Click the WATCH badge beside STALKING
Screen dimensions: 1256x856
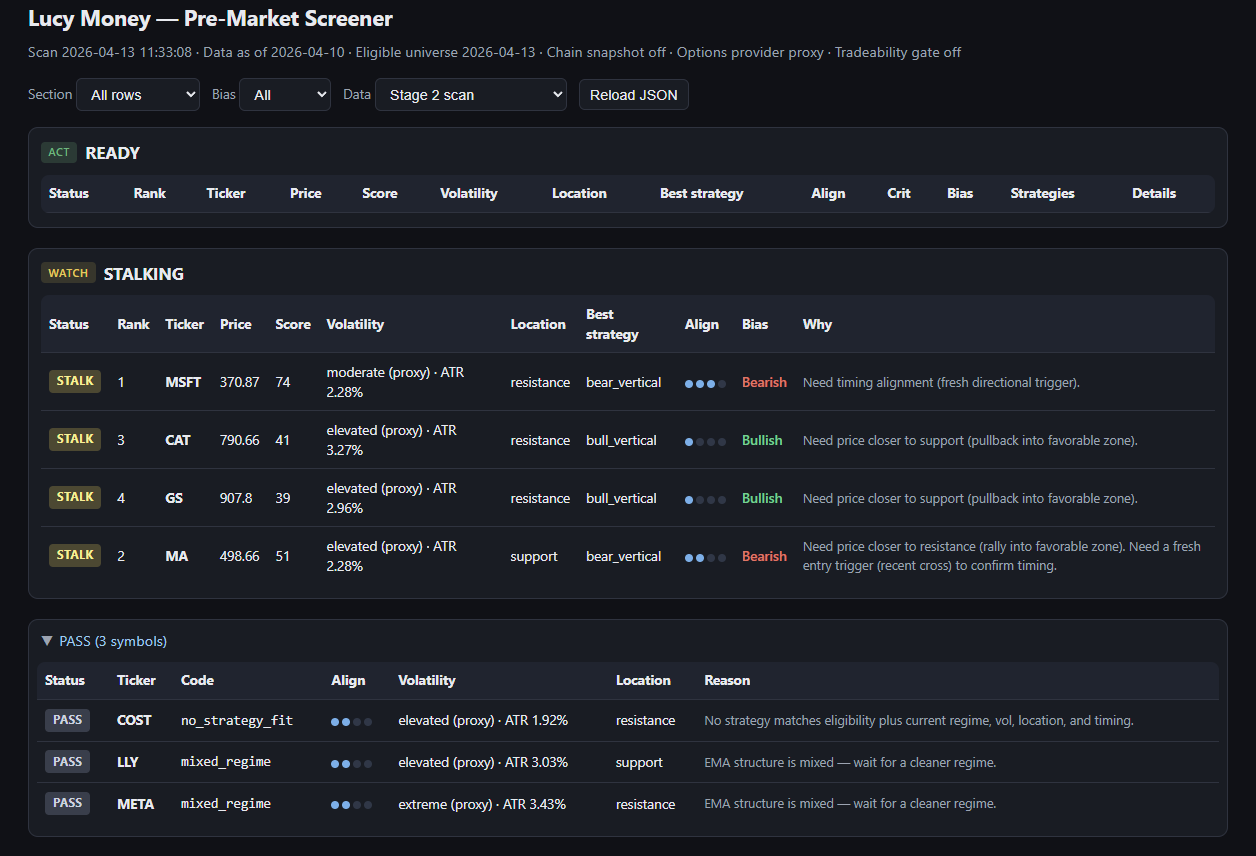(x=68, y=273)
